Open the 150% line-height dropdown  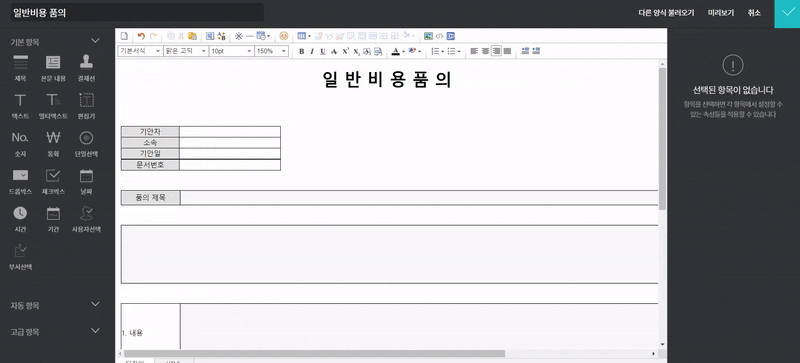pos(271,51)
